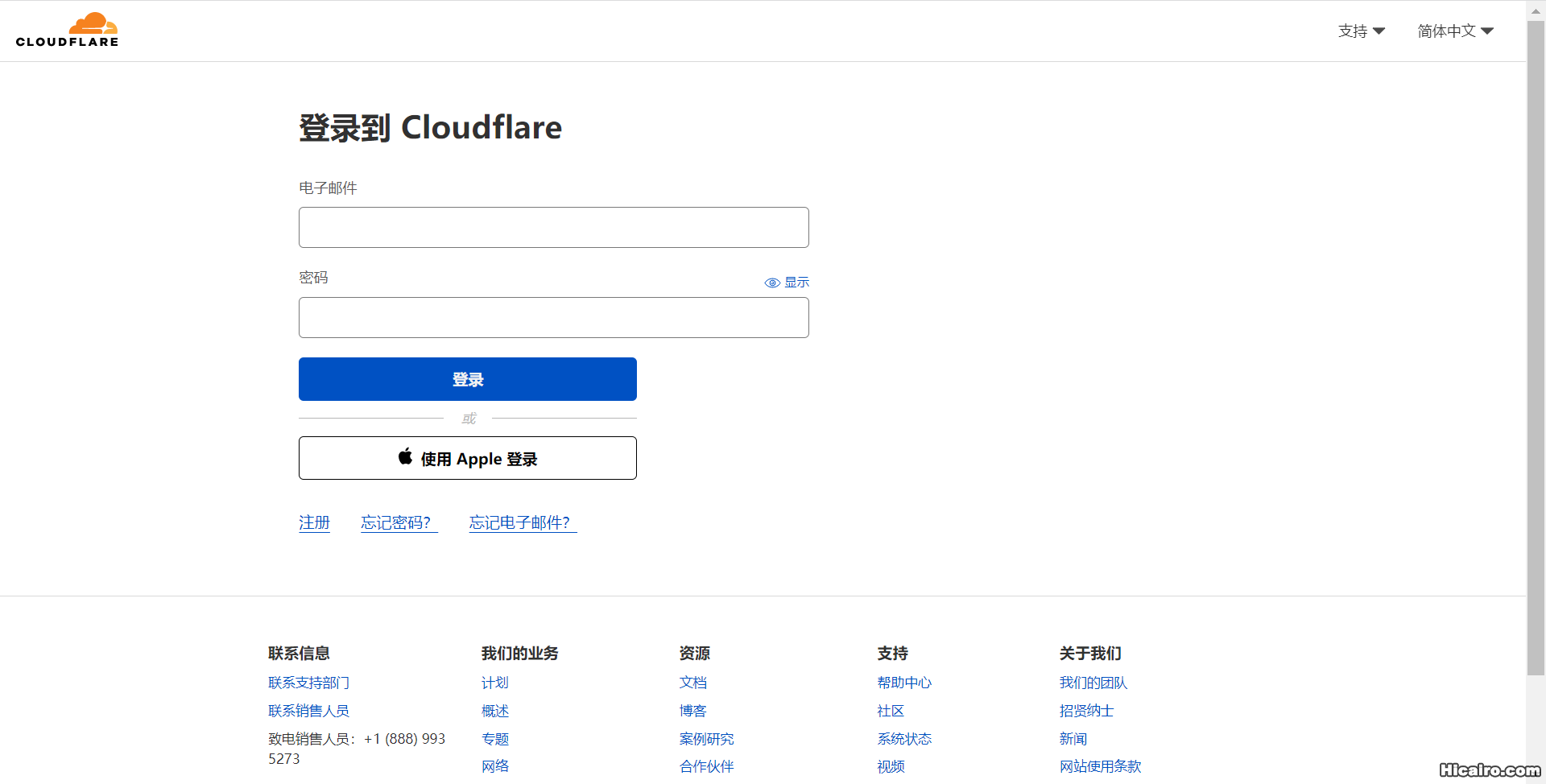The width and height of the screenshot is (1546, 784).
Task: Open the 注册 link
Action: pos(314,522)
